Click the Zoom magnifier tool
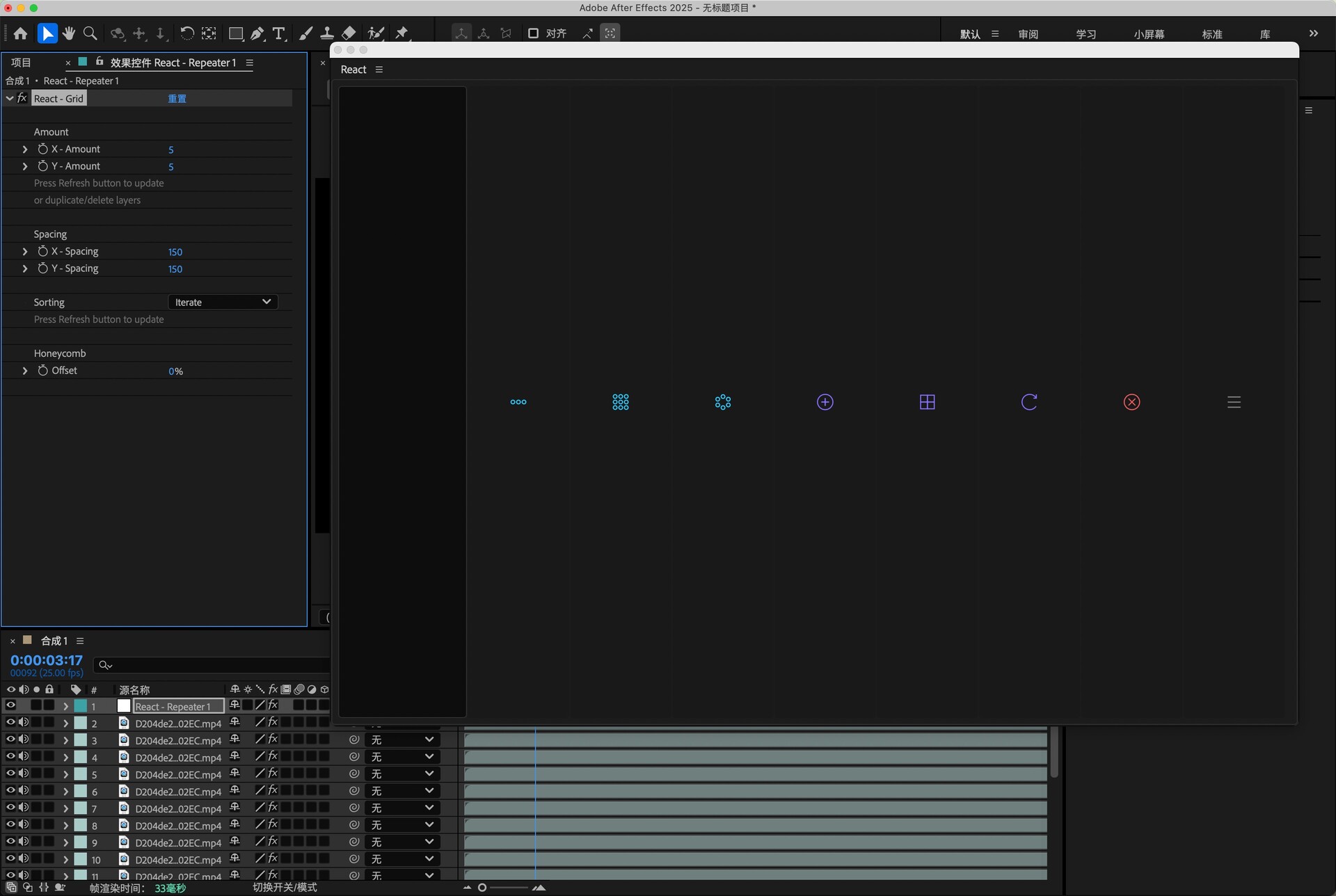Screen dimensions: 1336x896 [x=90, y=33]
